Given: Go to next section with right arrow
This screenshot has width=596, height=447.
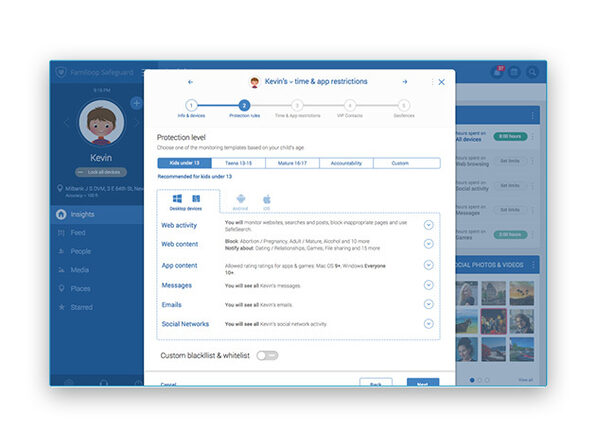Looking at the screenshot, I should point(405,82).
